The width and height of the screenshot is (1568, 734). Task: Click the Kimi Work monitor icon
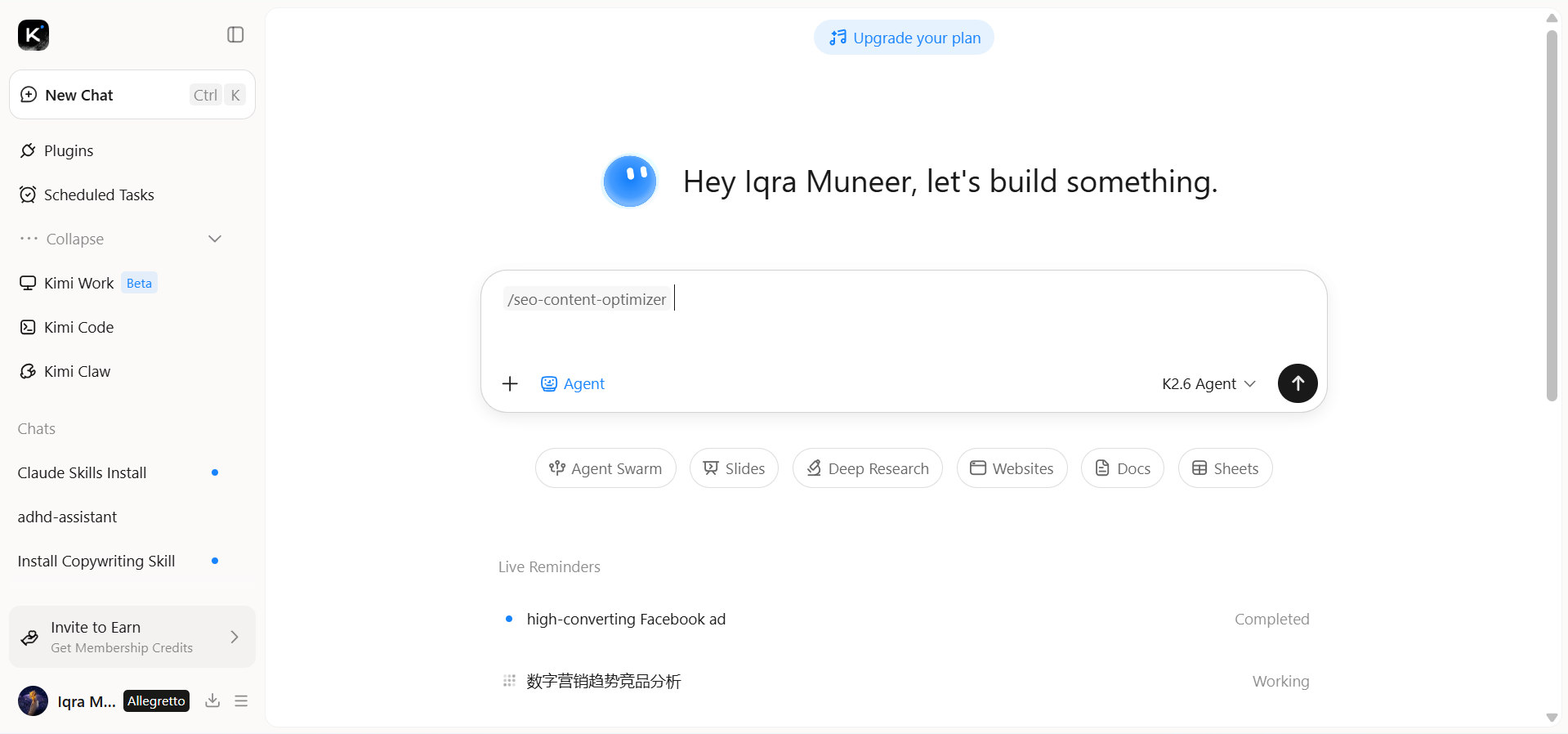28,283
